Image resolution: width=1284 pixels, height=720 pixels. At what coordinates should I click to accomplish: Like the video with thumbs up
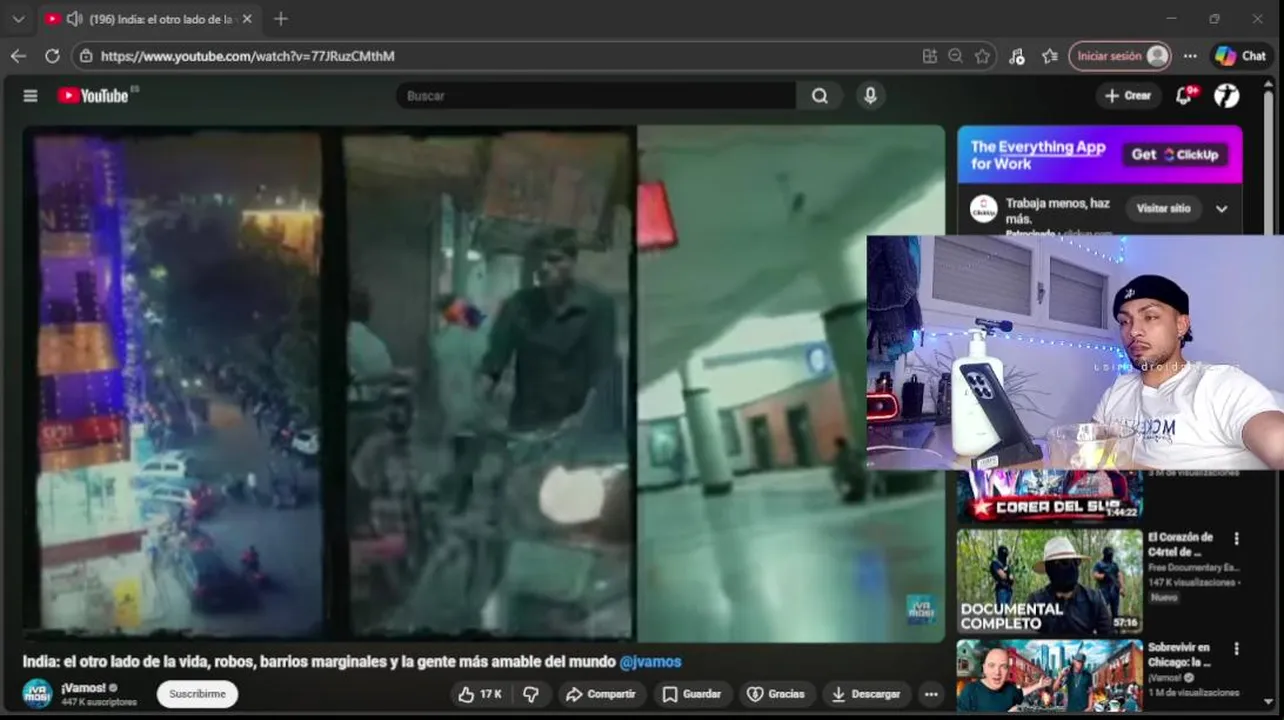coord(480,694)
